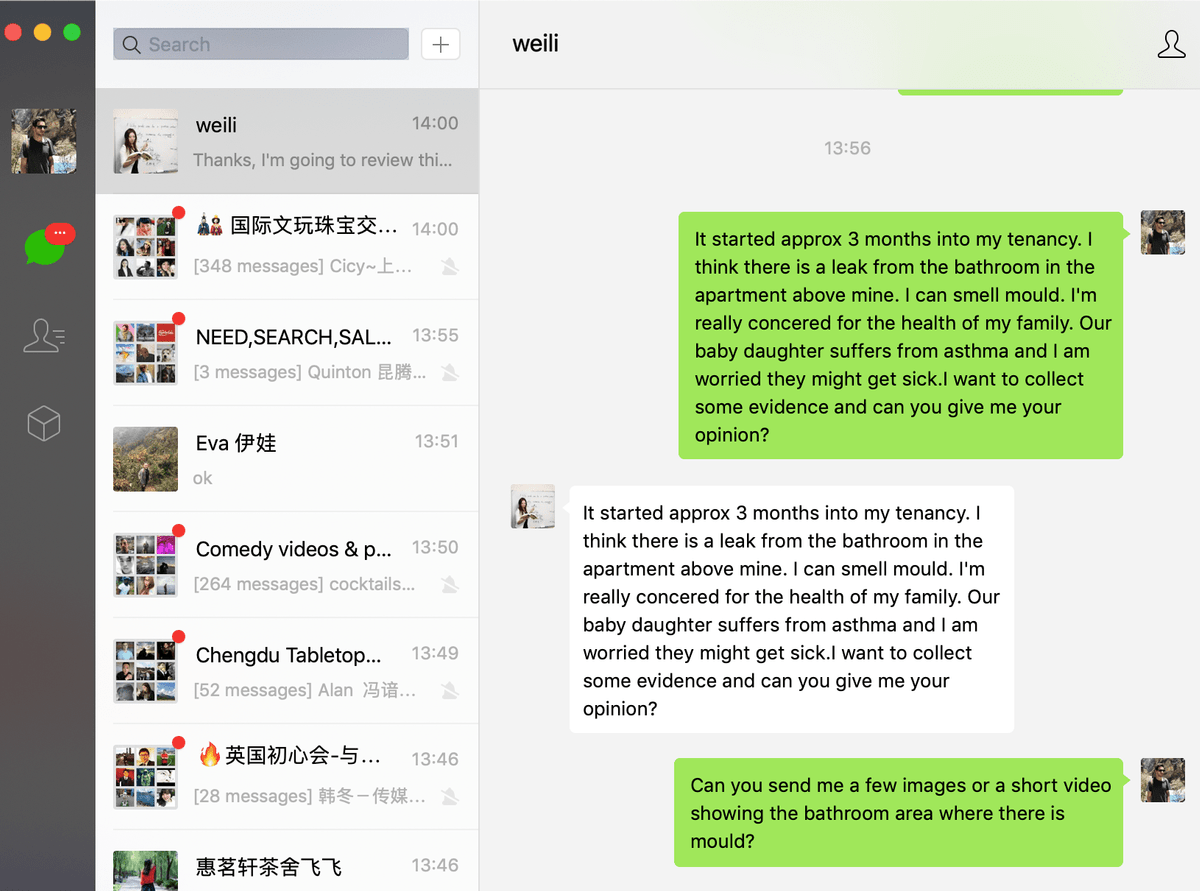Select the 惠茗轩茶舍飞飞 conversation
Image resolution: width=1200 pixels, height=891 pixels.
tap(287, 861)
